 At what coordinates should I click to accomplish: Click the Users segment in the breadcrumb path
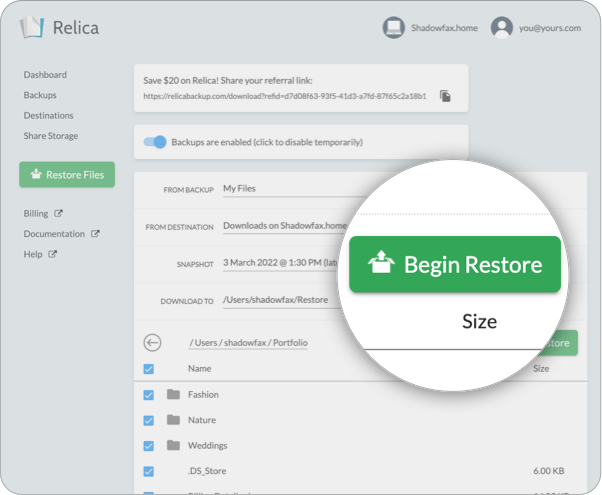pos(206,343)
